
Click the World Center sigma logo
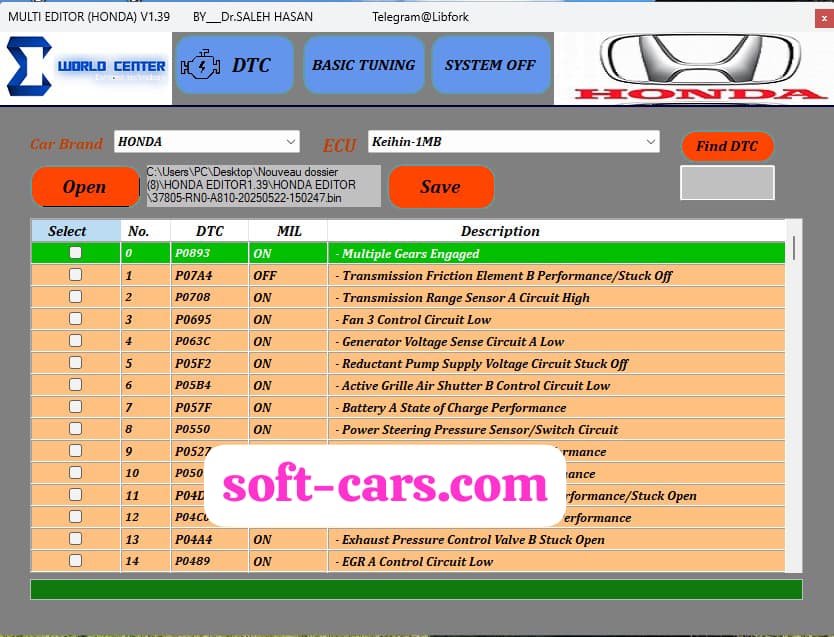(x=29, y=66)
